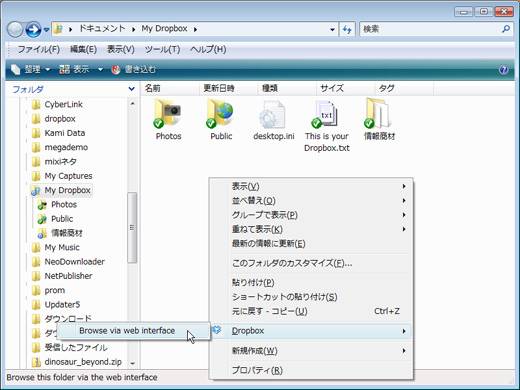Collapse the フォルダ pane chevron
This screenshot has width=520, height=390.
click(131, 89)
